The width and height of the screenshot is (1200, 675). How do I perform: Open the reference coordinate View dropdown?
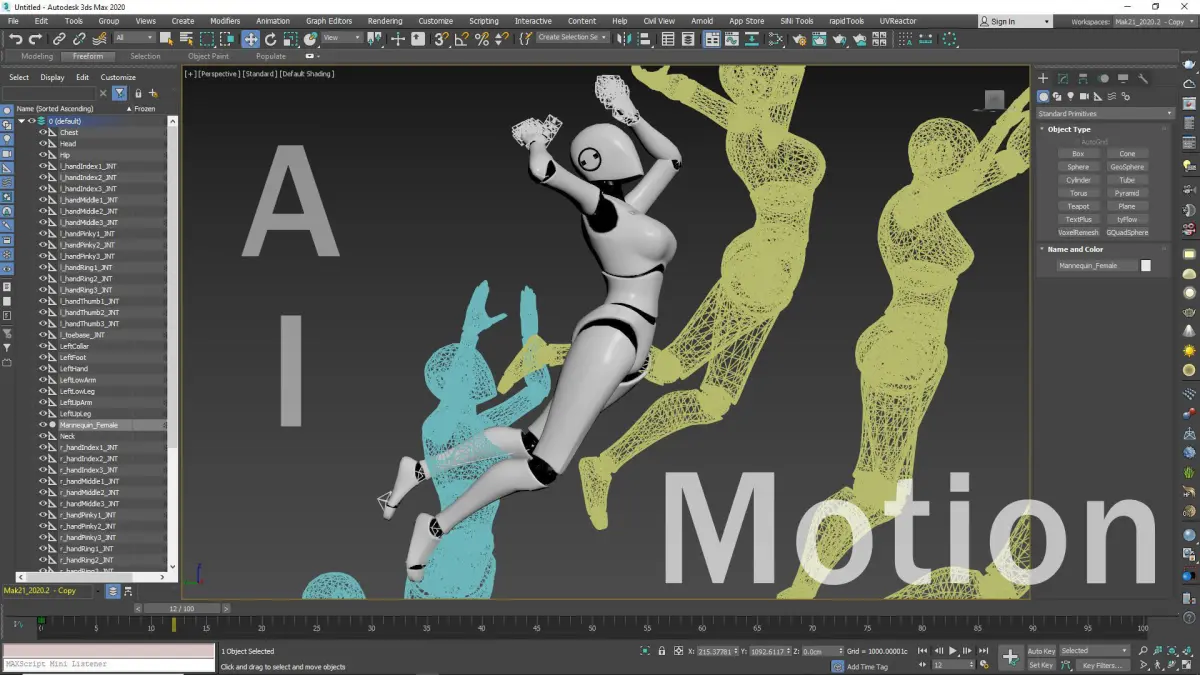click(342, 38)
